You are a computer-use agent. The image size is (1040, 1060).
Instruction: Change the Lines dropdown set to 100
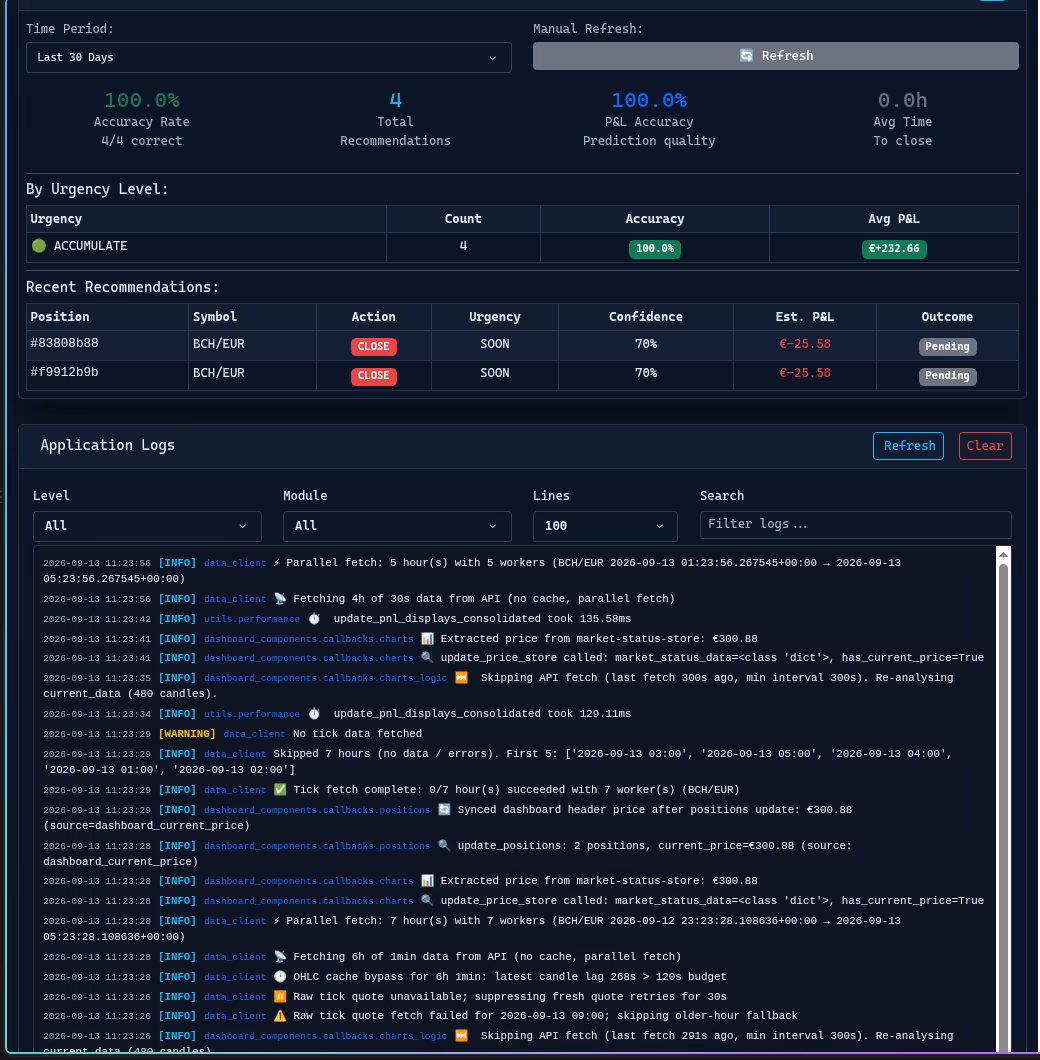click(x=605, y=526)
